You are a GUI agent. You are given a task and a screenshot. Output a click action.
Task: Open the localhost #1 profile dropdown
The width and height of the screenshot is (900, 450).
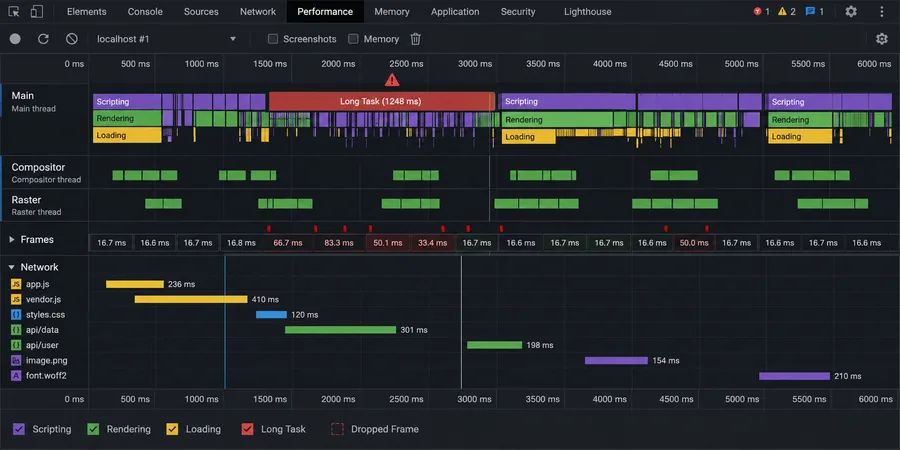pos(166,39)
